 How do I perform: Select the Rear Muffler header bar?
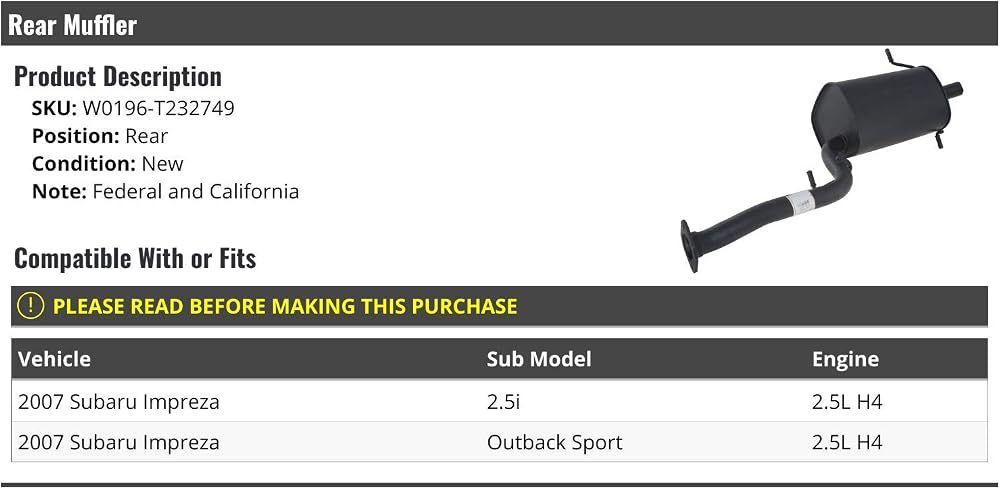[499, 24]
